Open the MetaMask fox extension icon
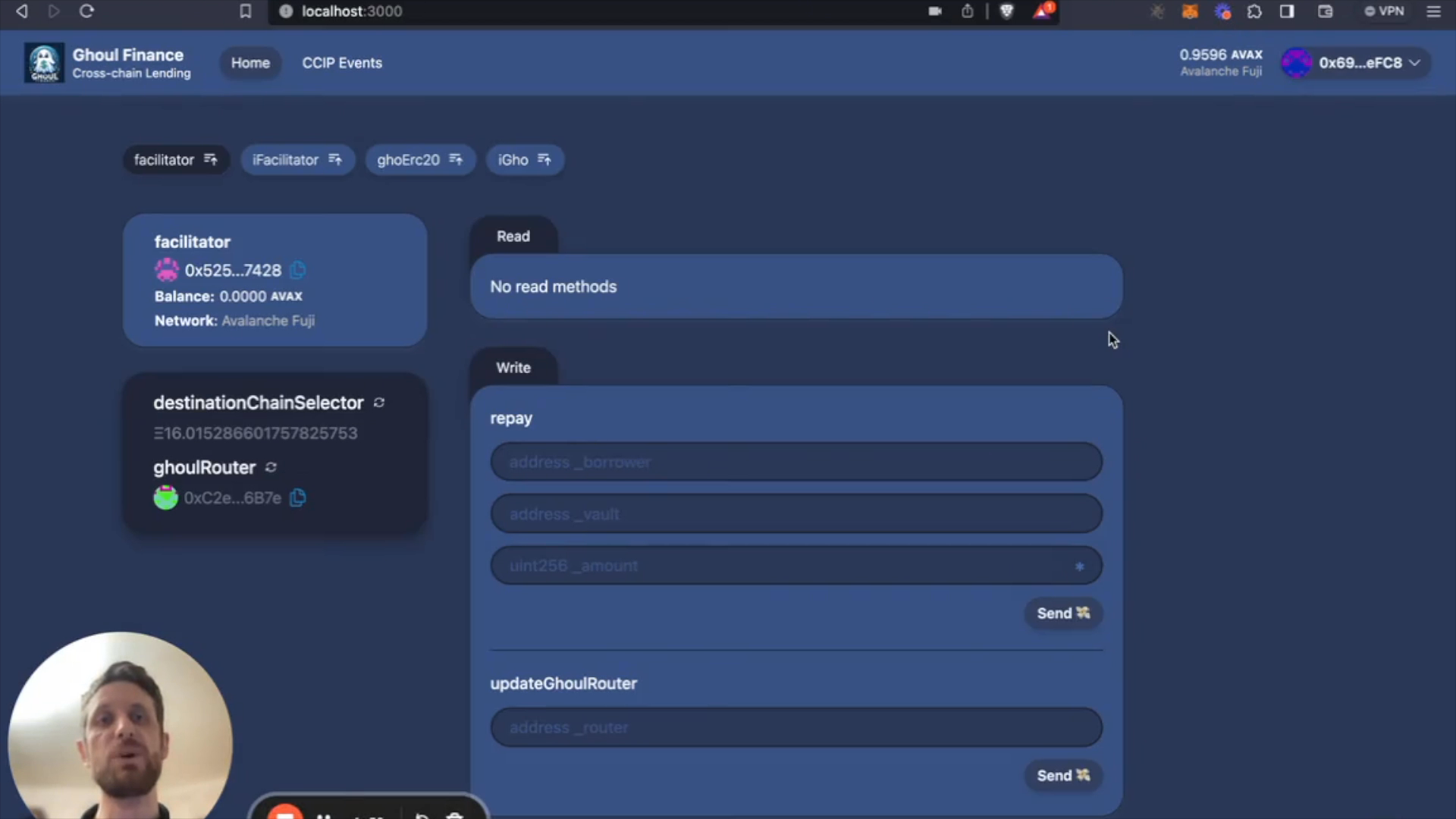 coord(1190,11)
